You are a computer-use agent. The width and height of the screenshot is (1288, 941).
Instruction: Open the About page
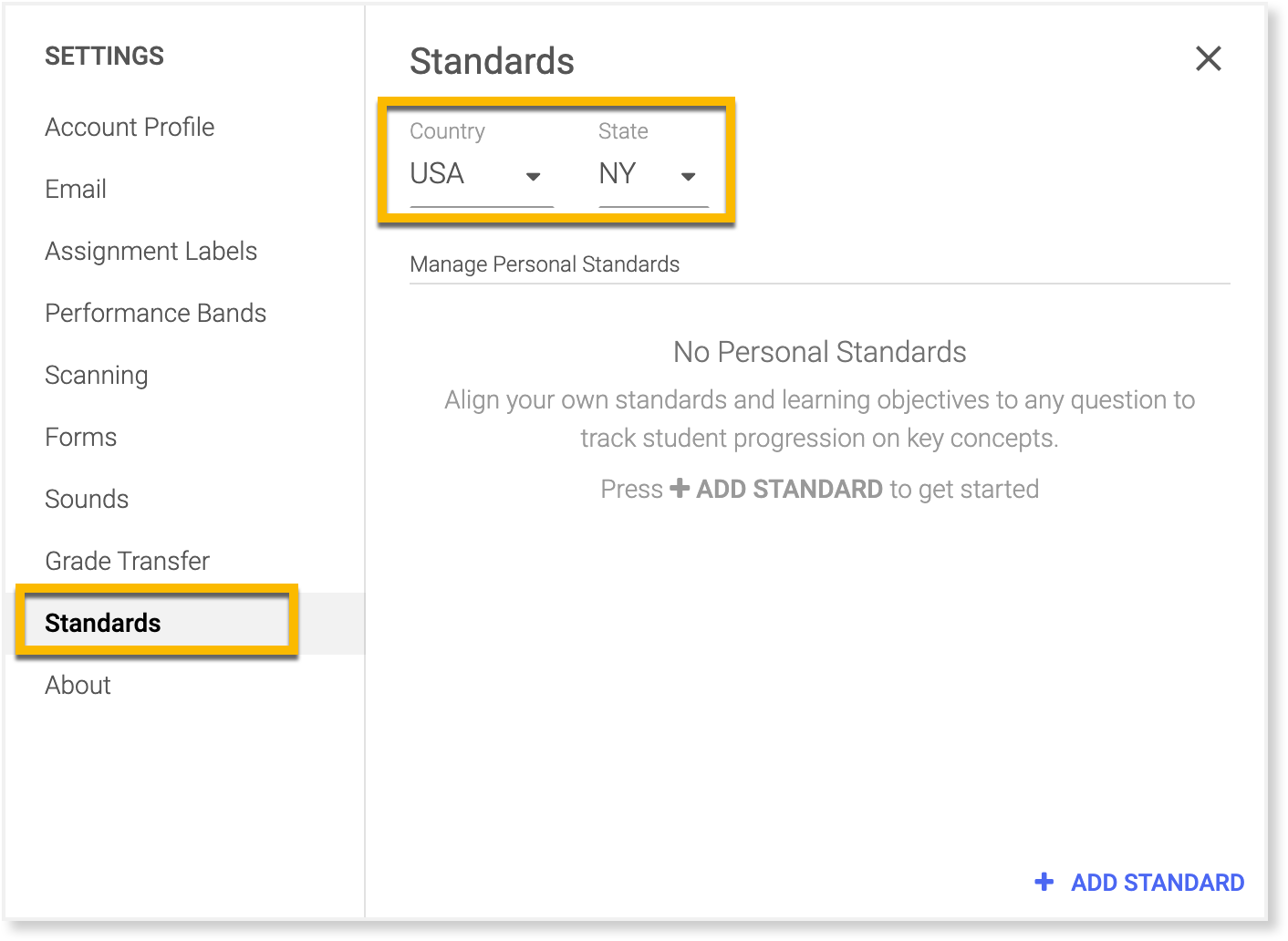pyautogui.click(x=78, y=685)
